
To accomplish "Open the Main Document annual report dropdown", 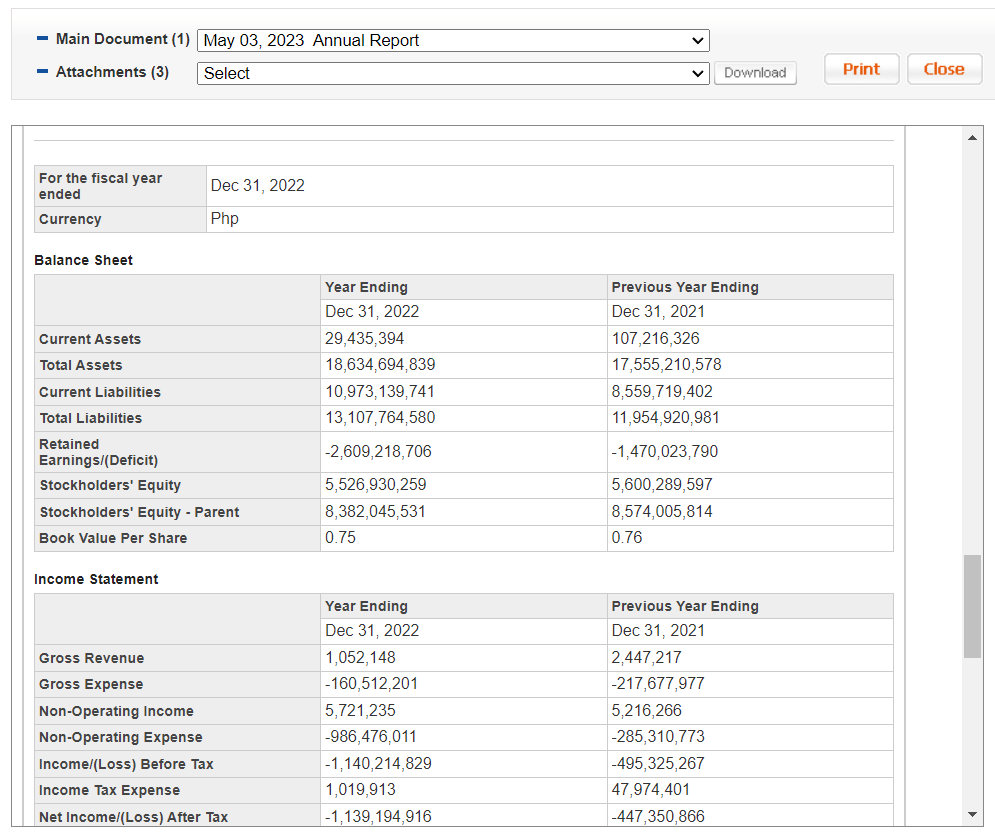I will tap(453, 41).
